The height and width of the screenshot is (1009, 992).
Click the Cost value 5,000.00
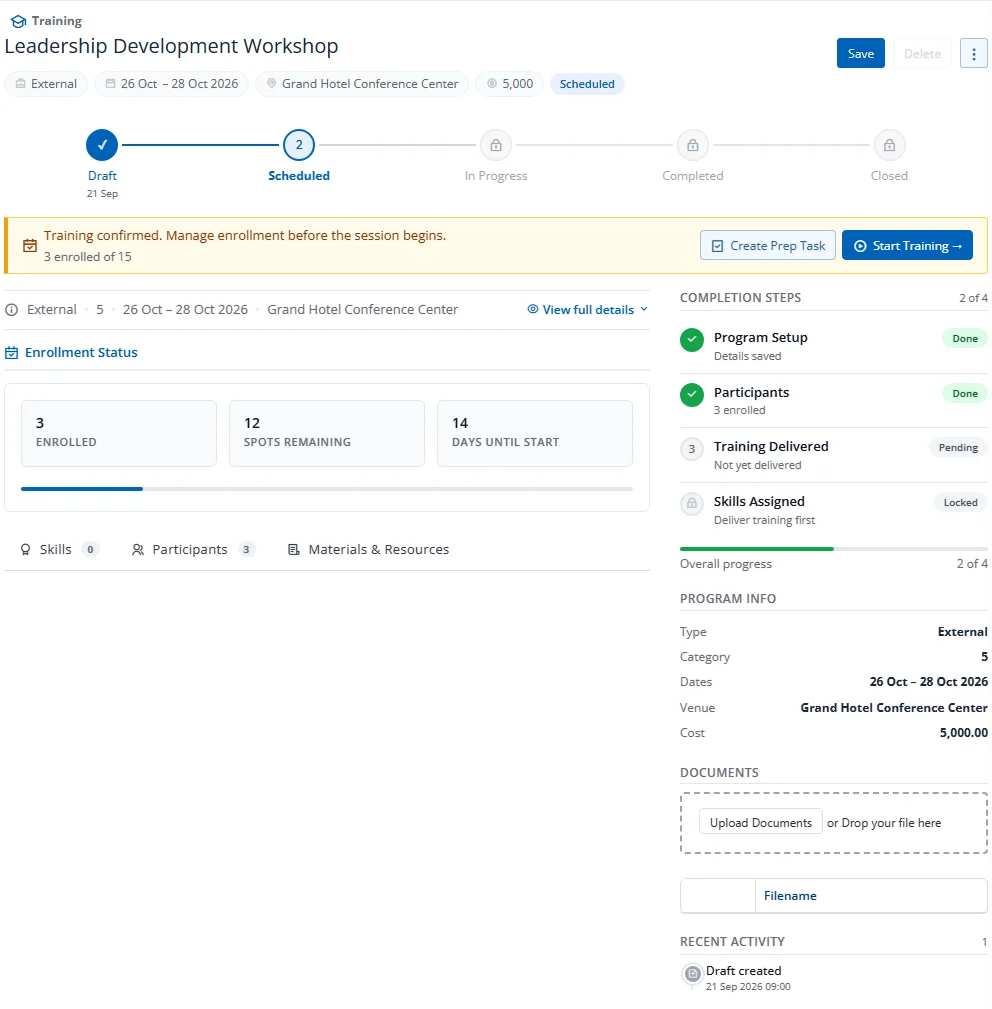click(x=963, y=732)
